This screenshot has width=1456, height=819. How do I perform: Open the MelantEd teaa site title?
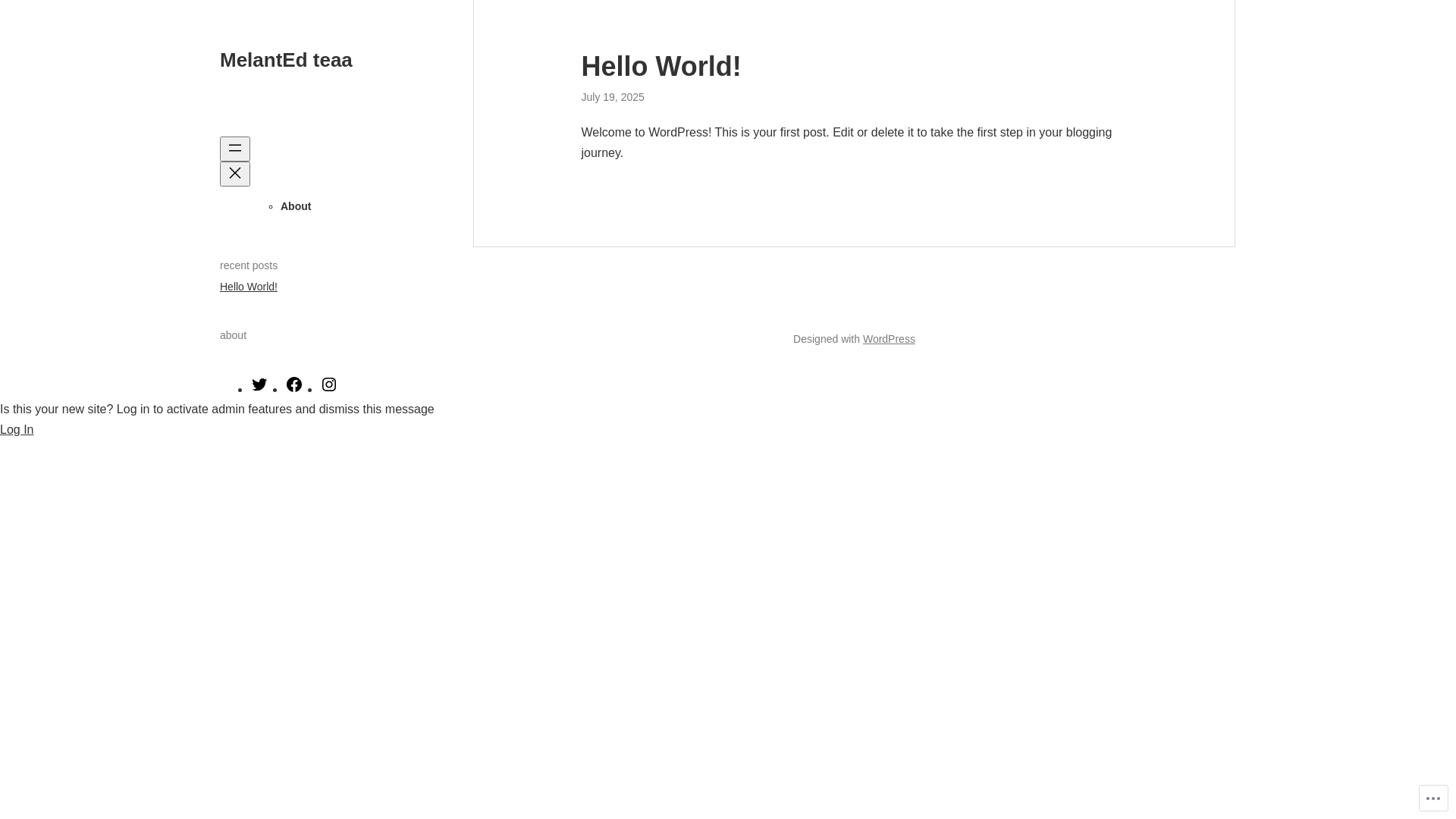[286, 60]
